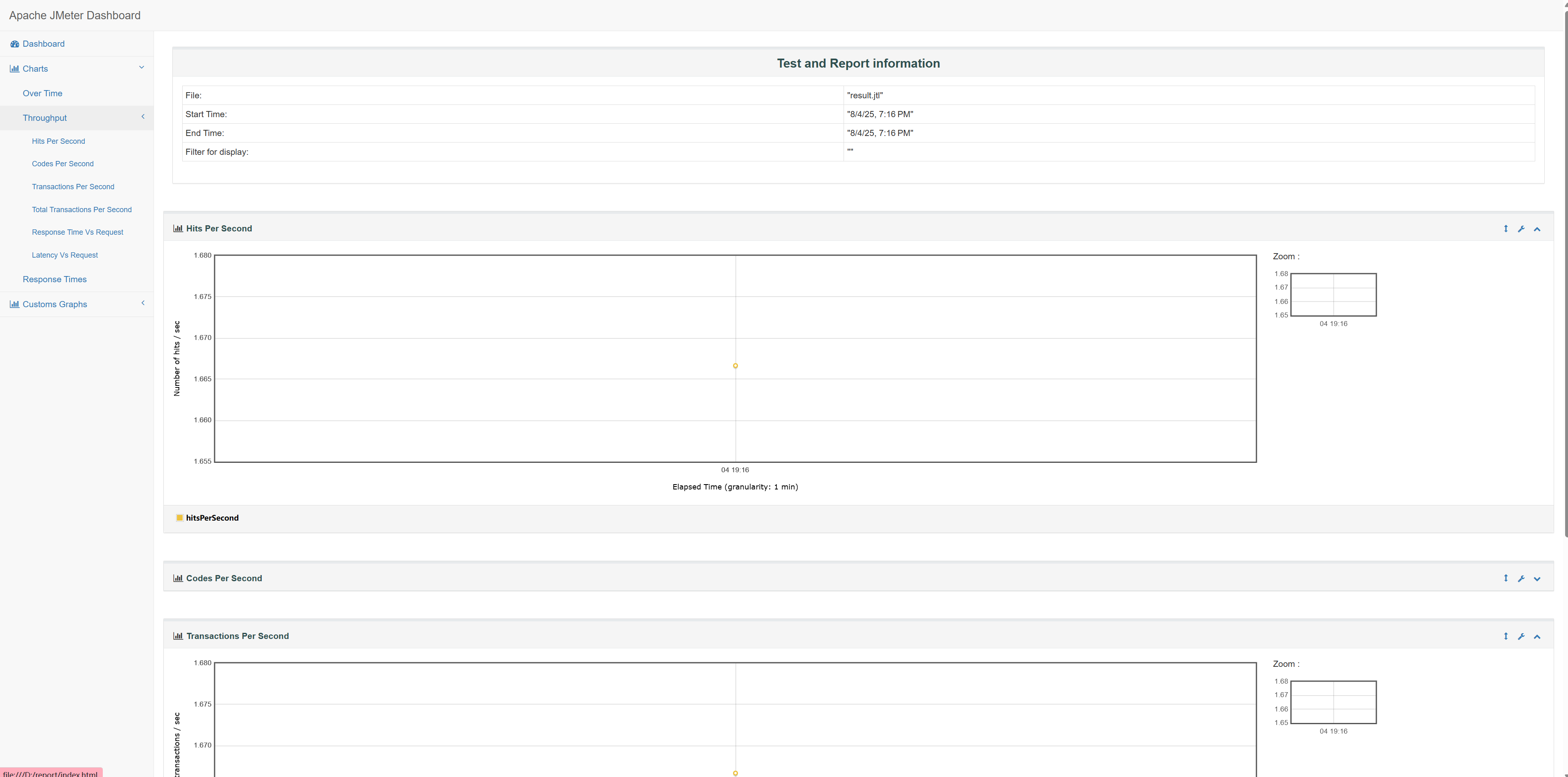The width and height of the screenshot is (1568, 777).
Task: Toggle the hitsPerSecond legend series
Action: pyautogui.click(x=212, y=518)
